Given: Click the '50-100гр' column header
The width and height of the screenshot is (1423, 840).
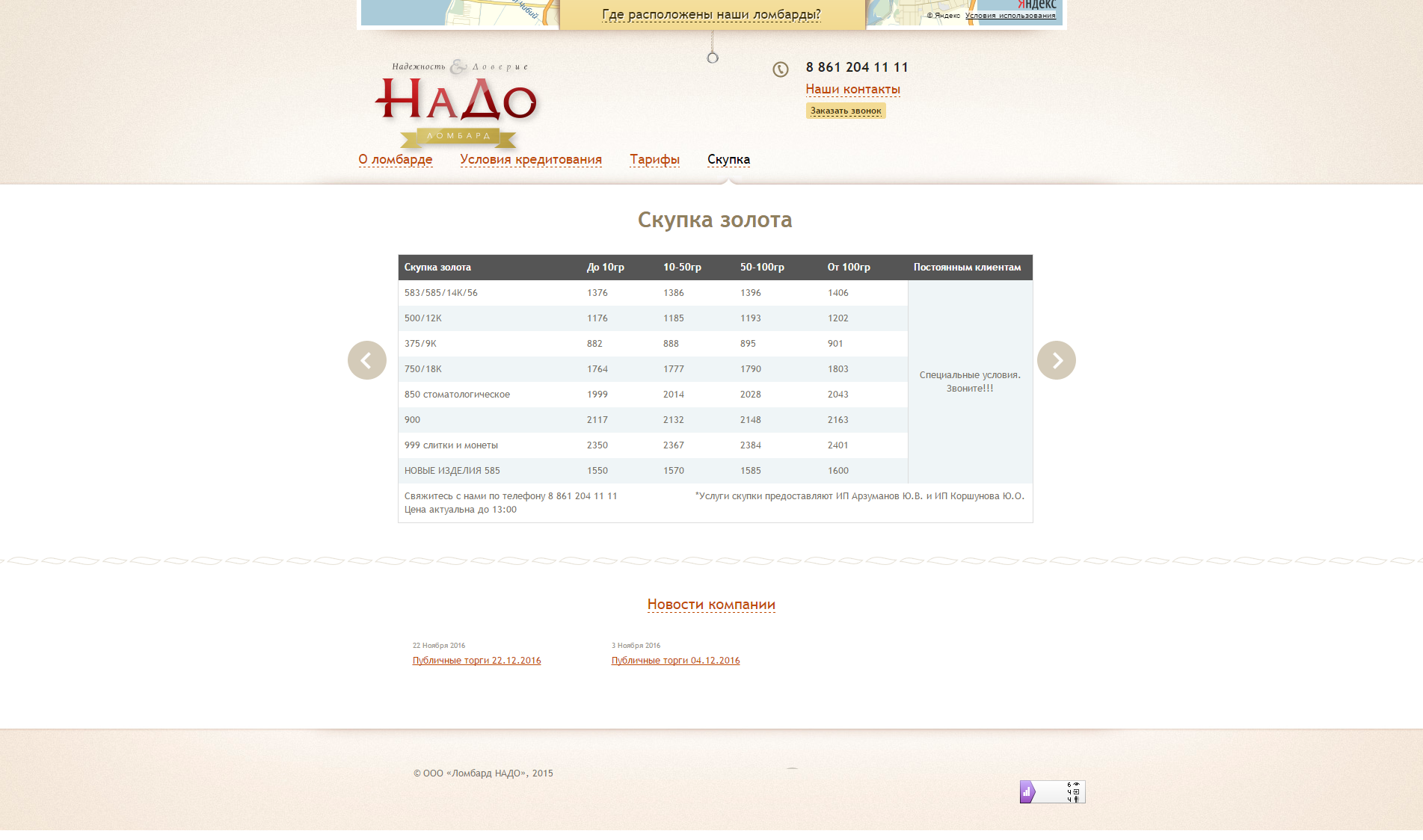Looking at the screenshot, I should coord(762,268).
